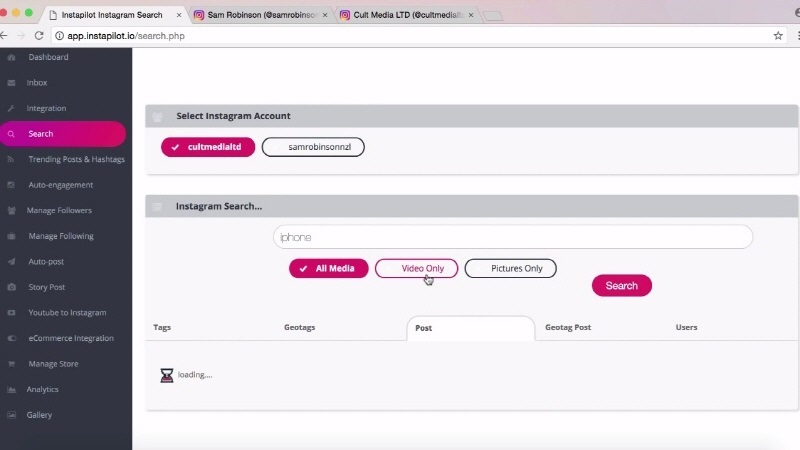Click the Auto-engagement sidebar icon

pyautogui.click(x=11, y=185)
